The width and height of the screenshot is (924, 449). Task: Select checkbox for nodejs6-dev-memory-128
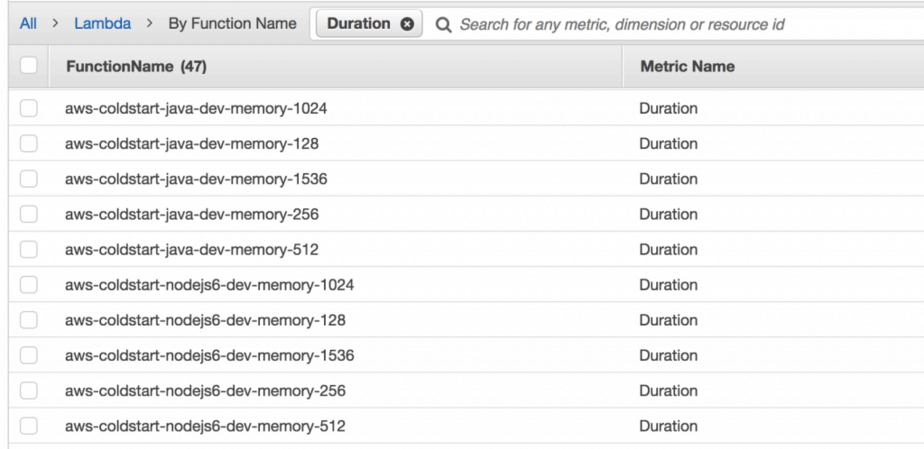point(28,320)
